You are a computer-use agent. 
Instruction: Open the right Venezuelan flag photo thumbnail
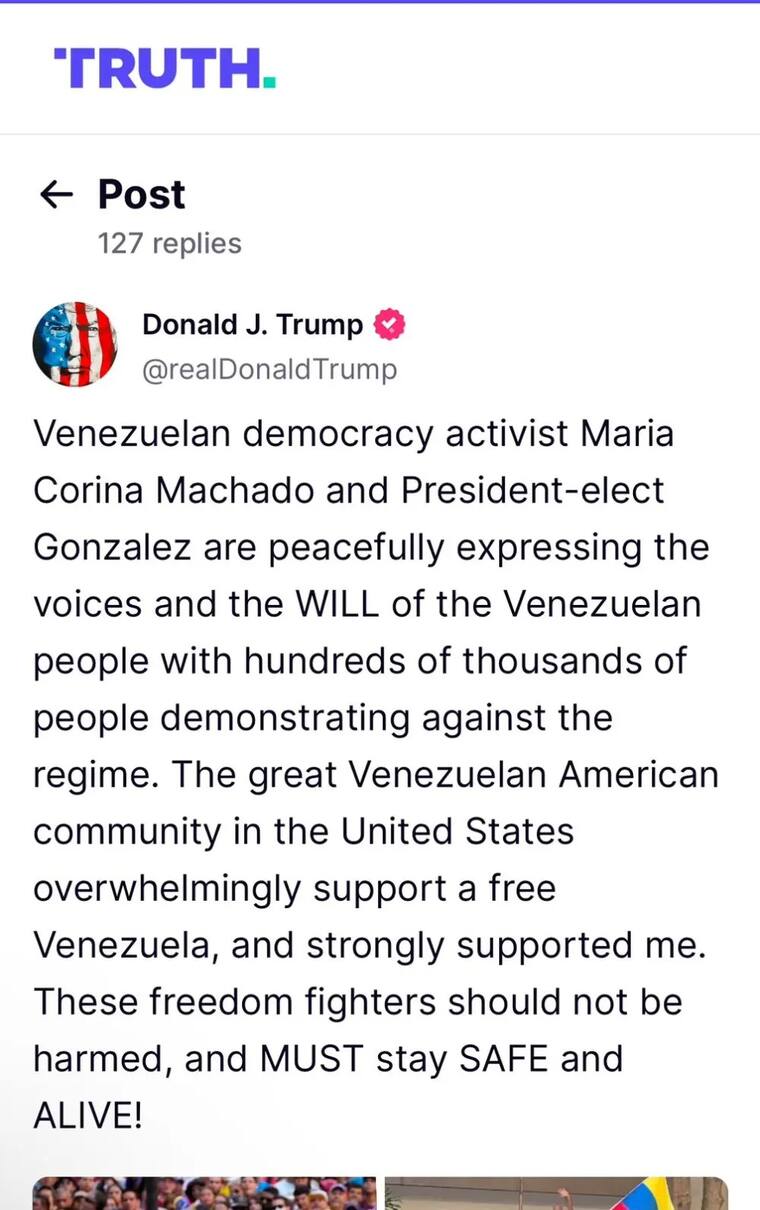pos(556,1194)
